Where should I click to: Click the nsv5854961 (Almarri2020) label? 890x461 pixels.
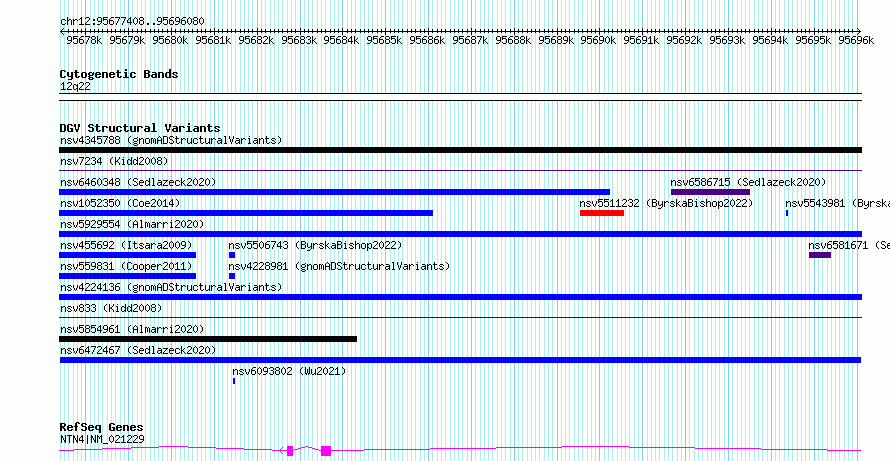coord(132,329)
